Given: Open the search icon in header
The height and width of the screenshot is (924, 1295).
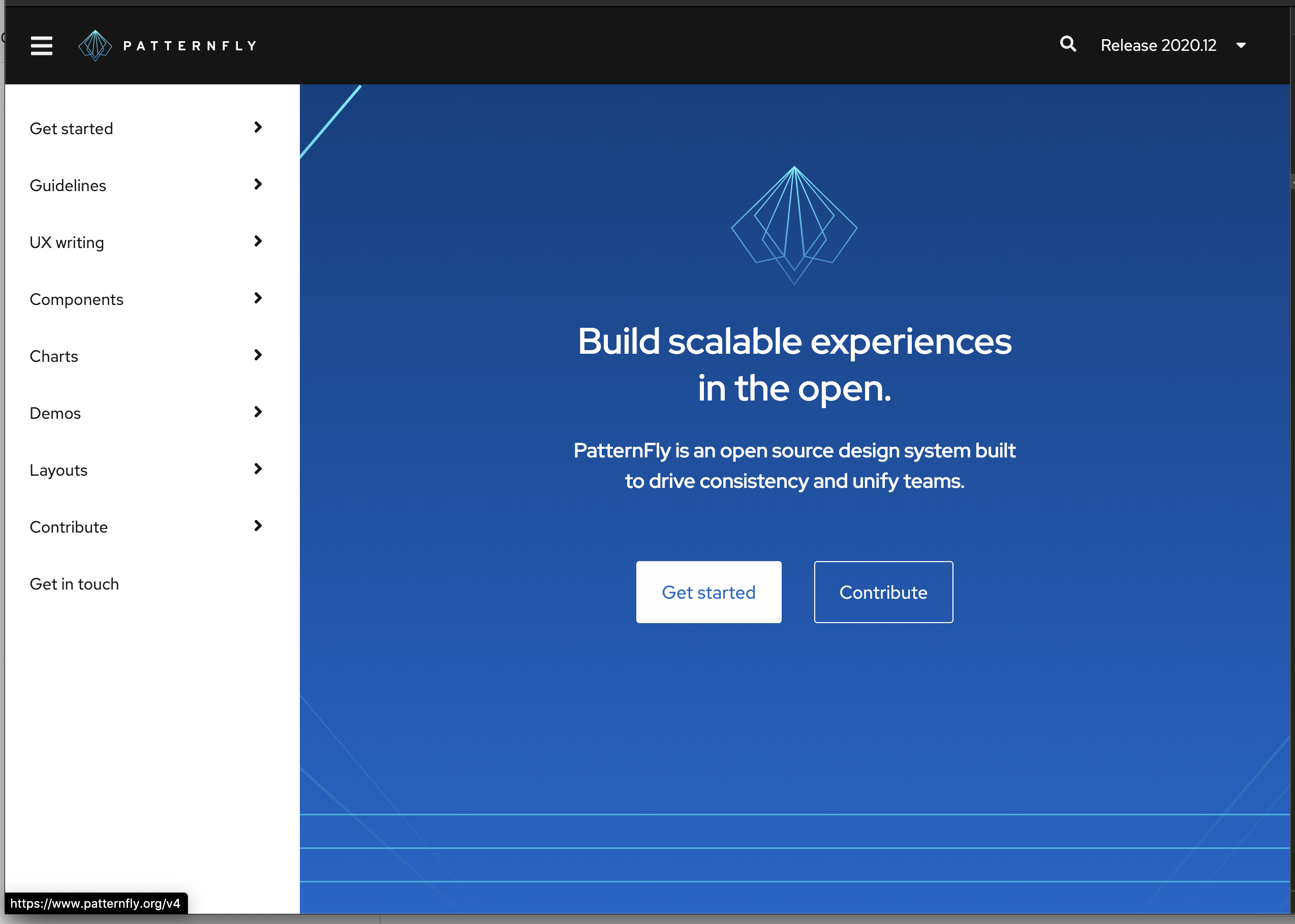Looking at the screenshot, I should (1068, 44).
